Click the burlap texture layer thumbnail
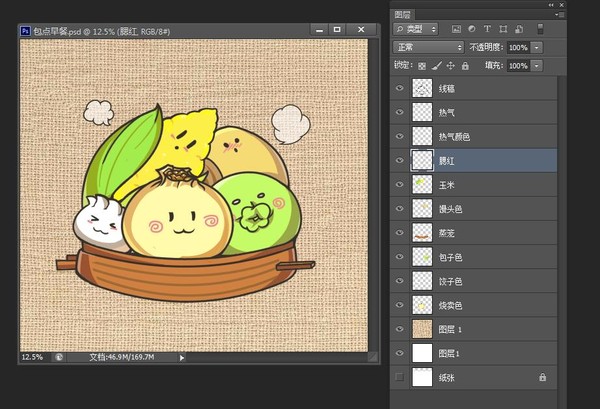Image resolution: width=600 pixels, height=409 pixels. pos(422,329)
